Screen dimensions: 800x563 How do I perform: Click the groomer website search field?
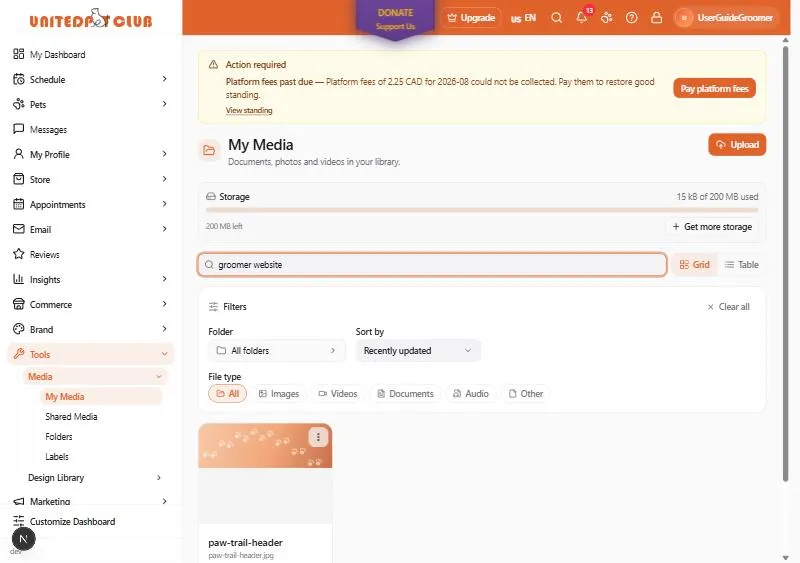click(x=432, y=264)
